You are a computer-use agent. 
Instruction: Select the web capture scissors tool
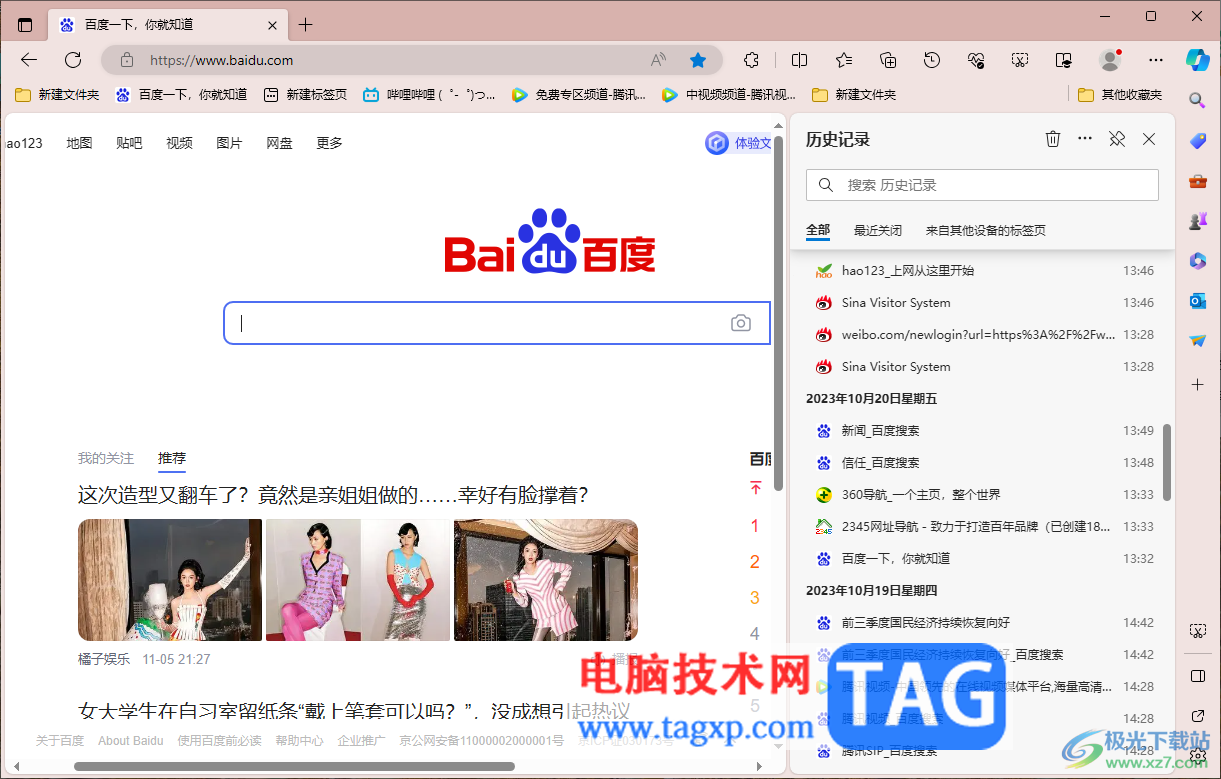[1020, 60]
